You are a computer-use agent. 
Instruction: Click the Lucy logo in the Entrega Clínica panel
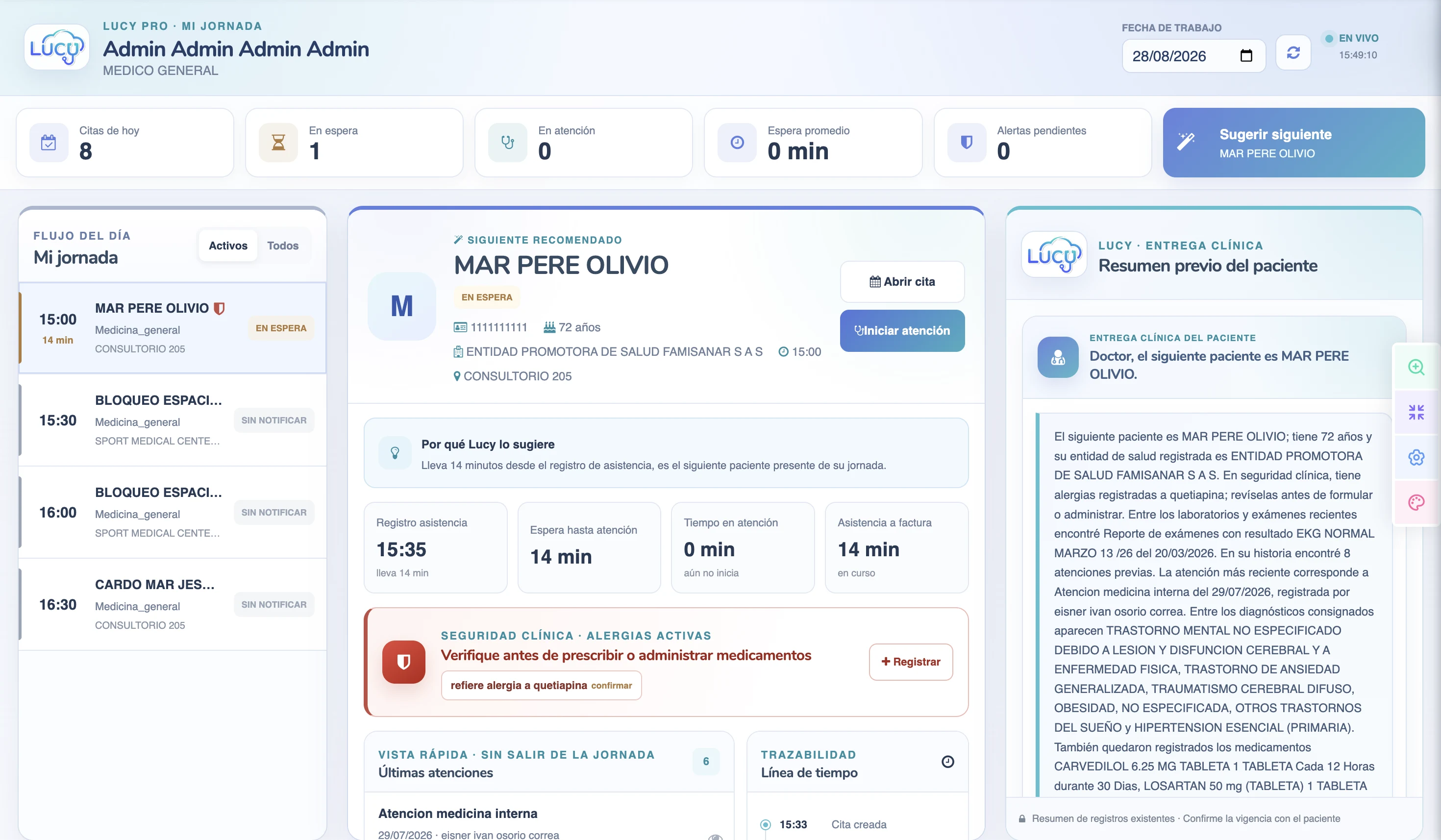coord(1054,254)
